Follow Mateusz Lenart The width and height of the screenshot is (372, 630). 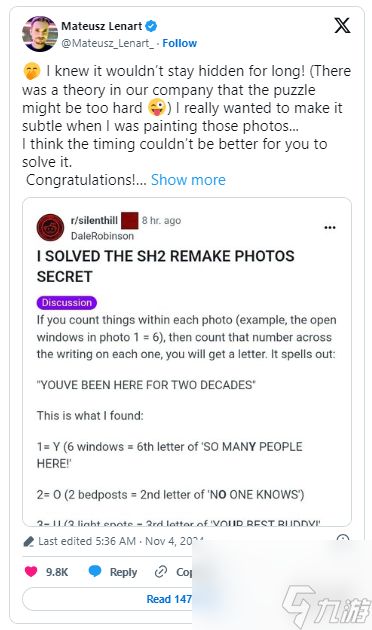click(180, 43)
